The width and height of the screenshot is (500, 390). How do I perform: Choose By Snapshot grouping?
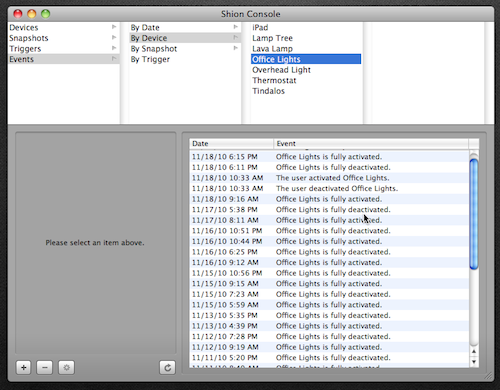tap(185, 49)
